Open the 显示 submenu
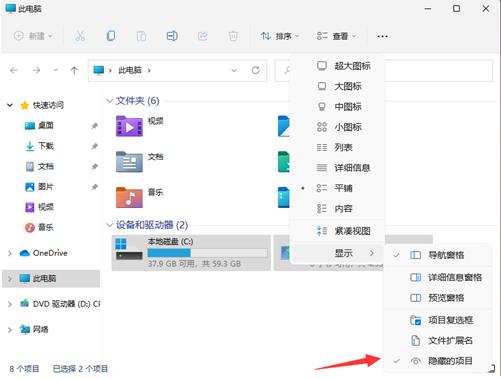The image size is (501, 379). [337, 253]
